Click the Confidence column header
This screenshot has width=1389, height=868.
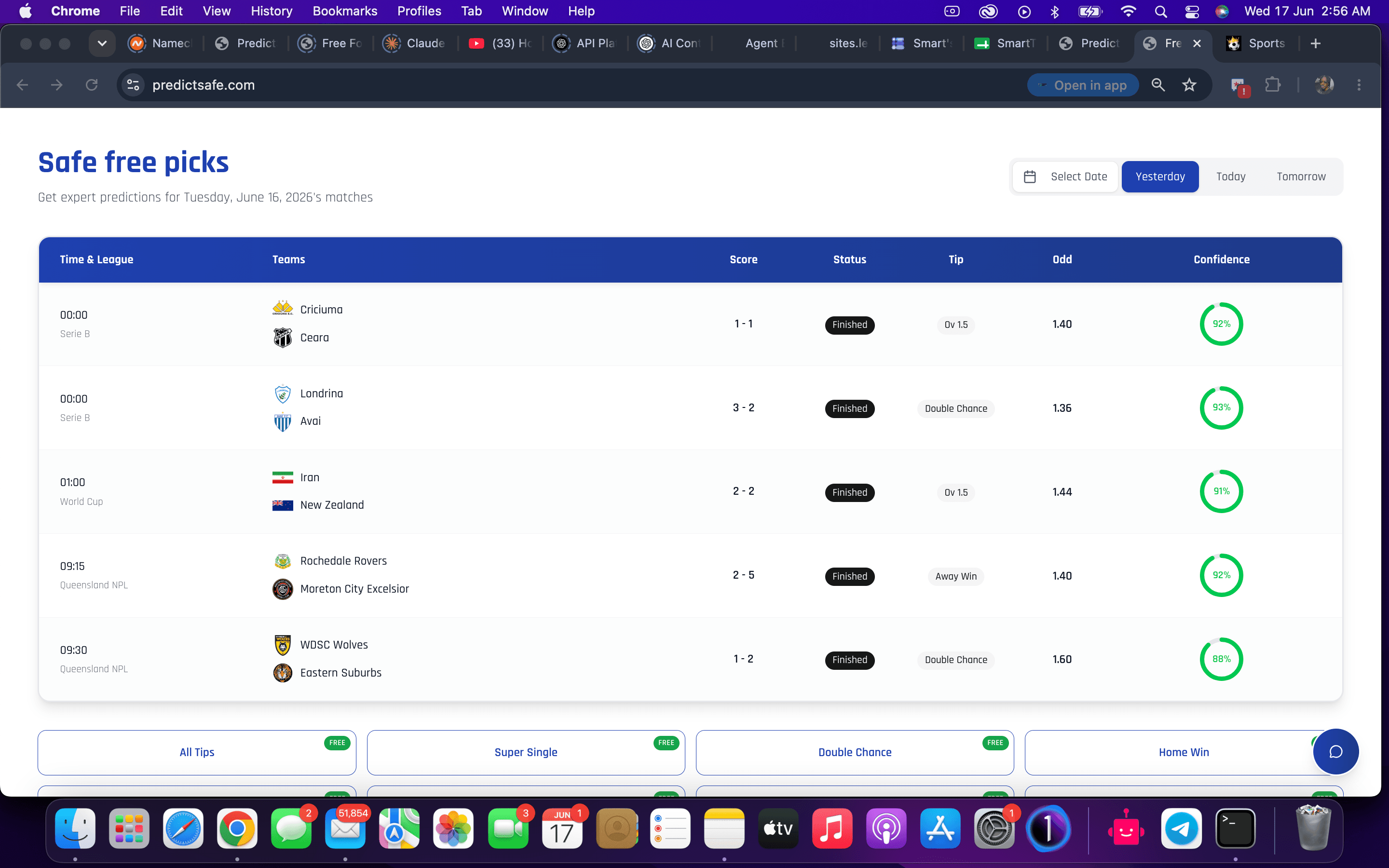tap(1221, 259)
